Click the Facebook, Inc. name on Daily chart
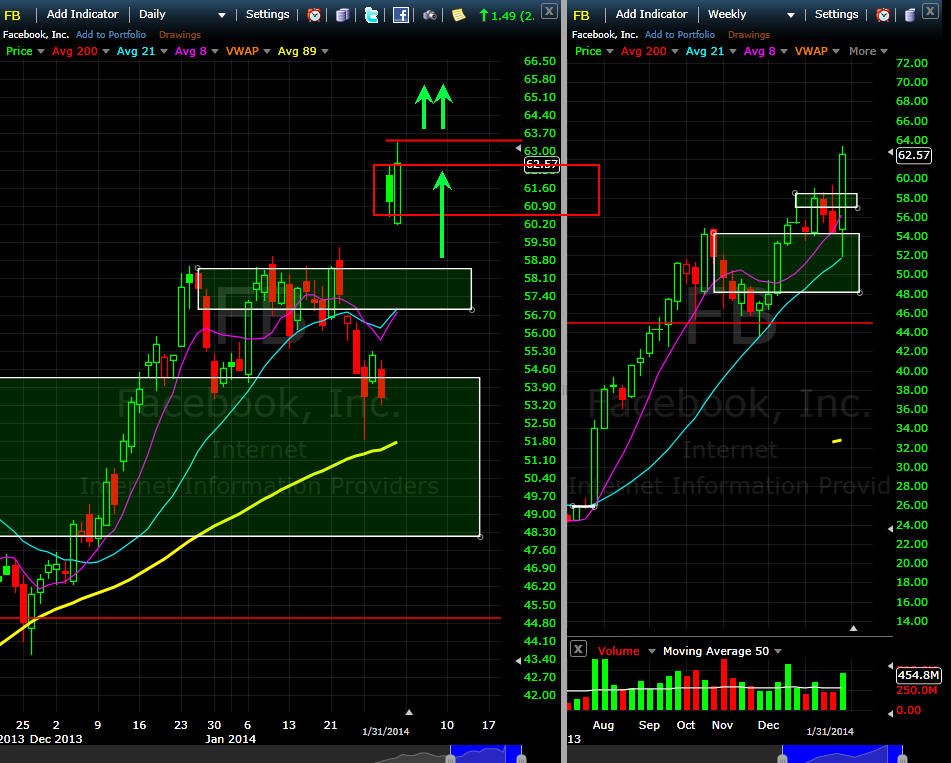Image resolution: width=951 pixels, height=763 pixels. point(36,35)
